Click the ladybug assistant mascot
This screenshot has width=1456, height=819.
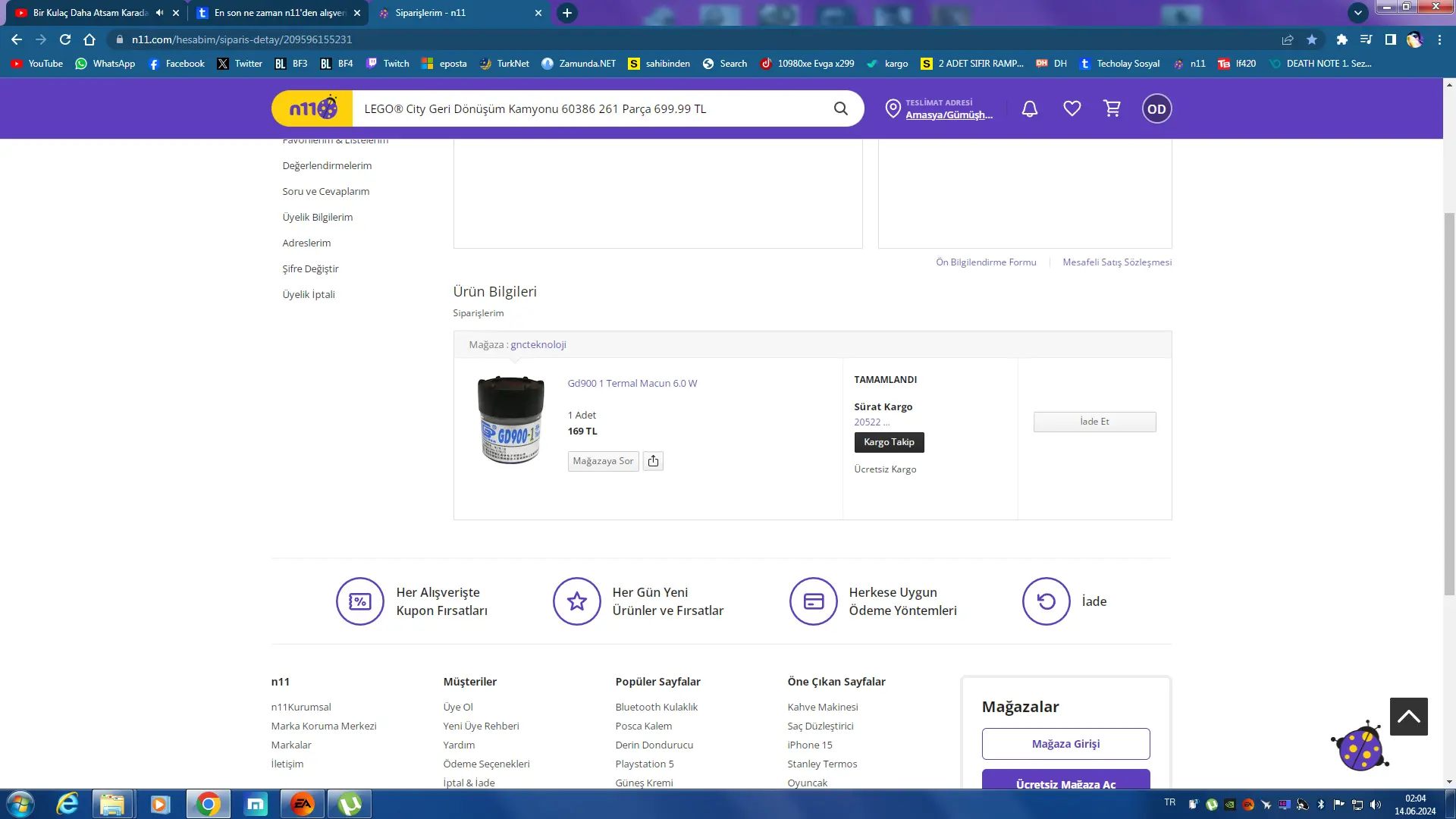1360,746
